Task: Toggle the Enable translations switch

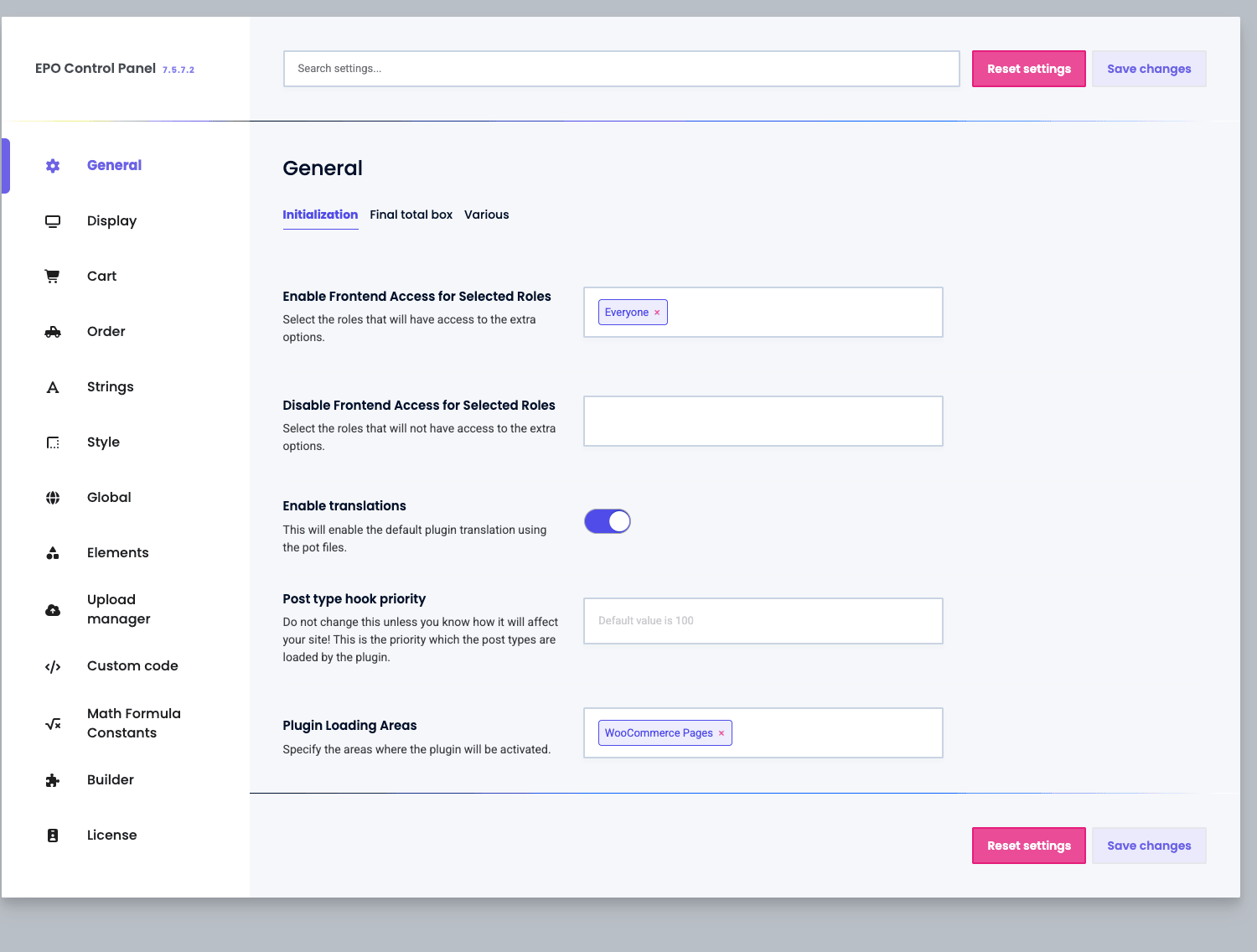Action: (x=608, y=521)
